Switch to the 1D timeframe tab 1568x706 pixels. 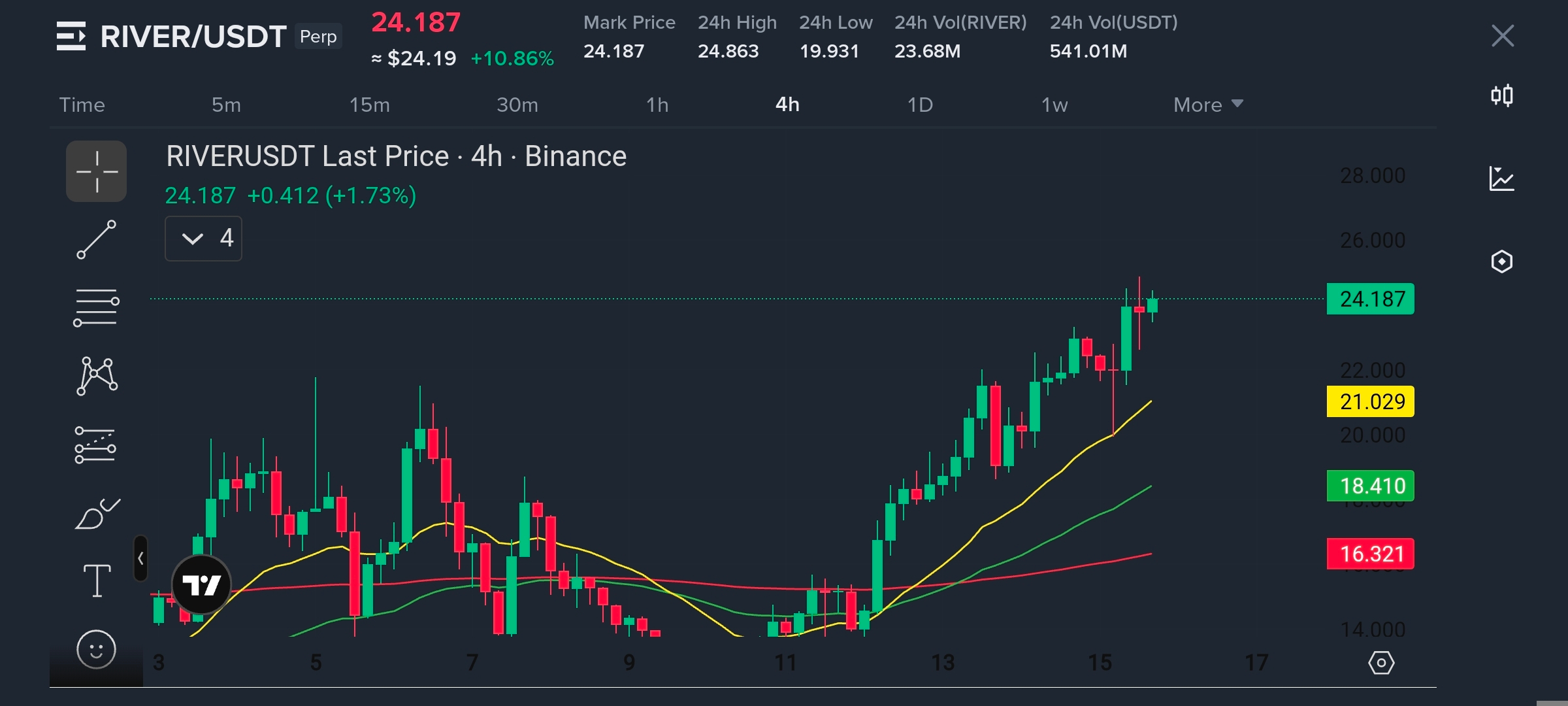click(x=920, y=105)
